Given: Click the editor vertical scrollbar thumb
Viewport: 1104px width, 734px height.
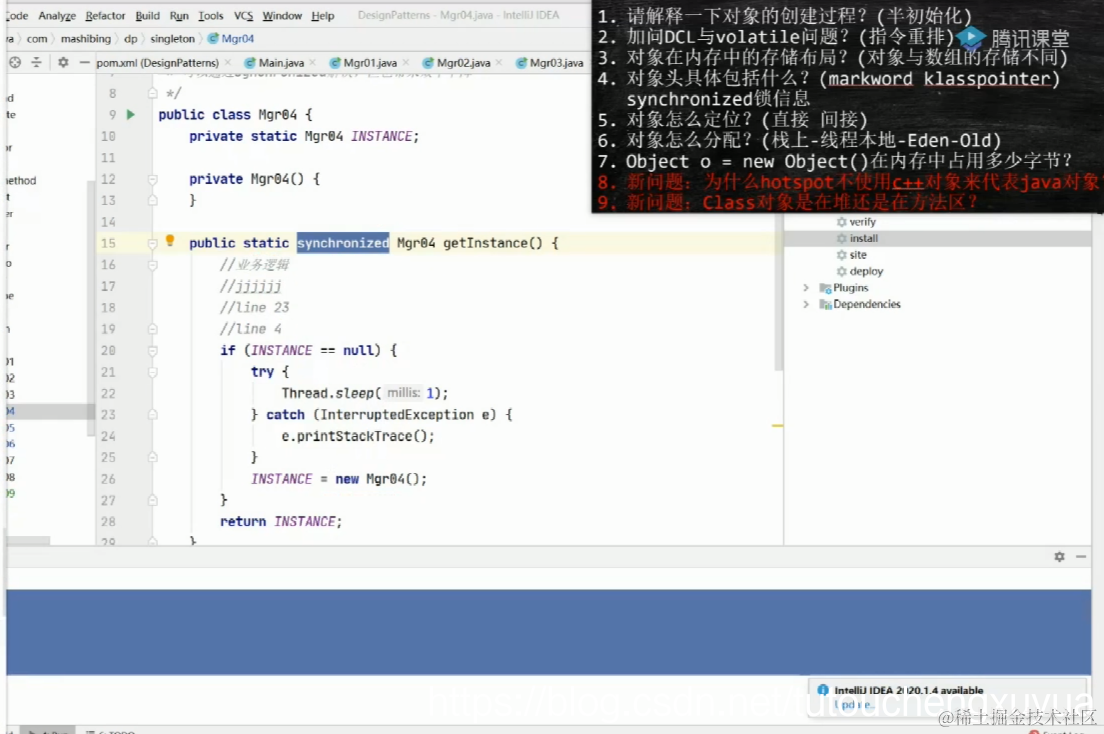Looking at the screenshot, I should click(778, 292).
